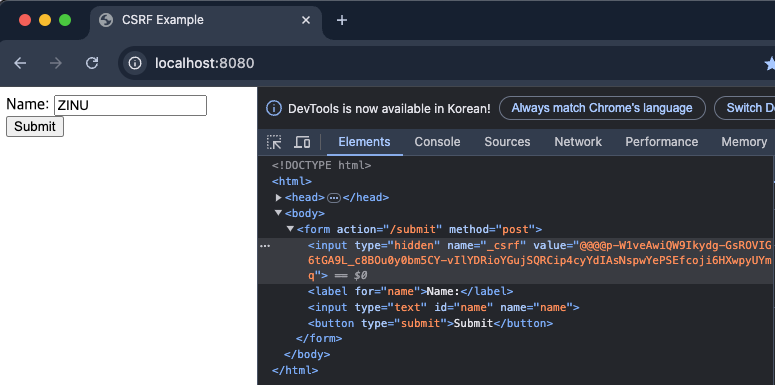Viewport: 775px width, 385px height.
Task: Select the label for="name" node
Action: 410,292
